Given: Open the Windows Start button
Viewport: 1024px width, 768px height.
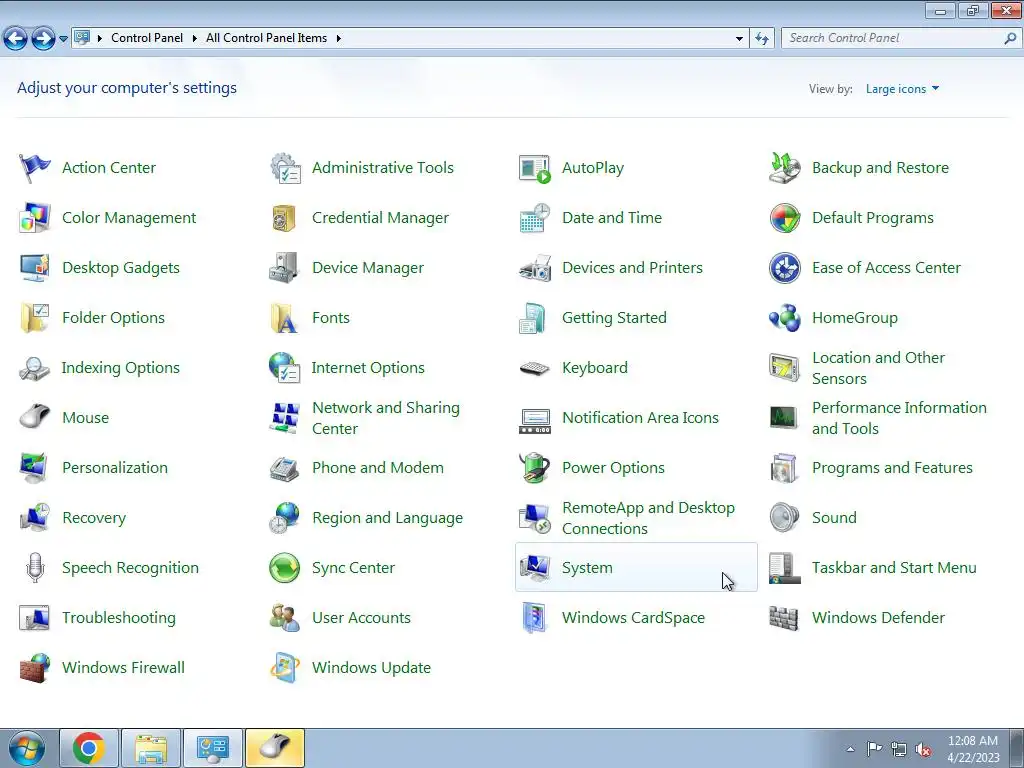Looking at the screenshot, I should [x=27, y=748].
